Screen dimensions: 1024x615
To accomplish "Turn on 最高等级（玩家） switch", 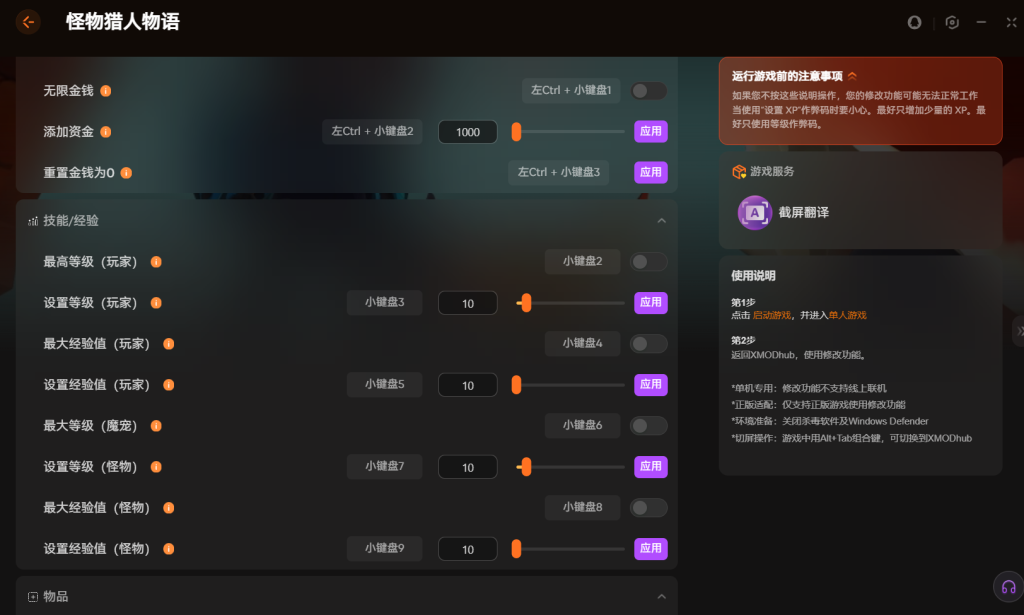I will coord(648,262).
